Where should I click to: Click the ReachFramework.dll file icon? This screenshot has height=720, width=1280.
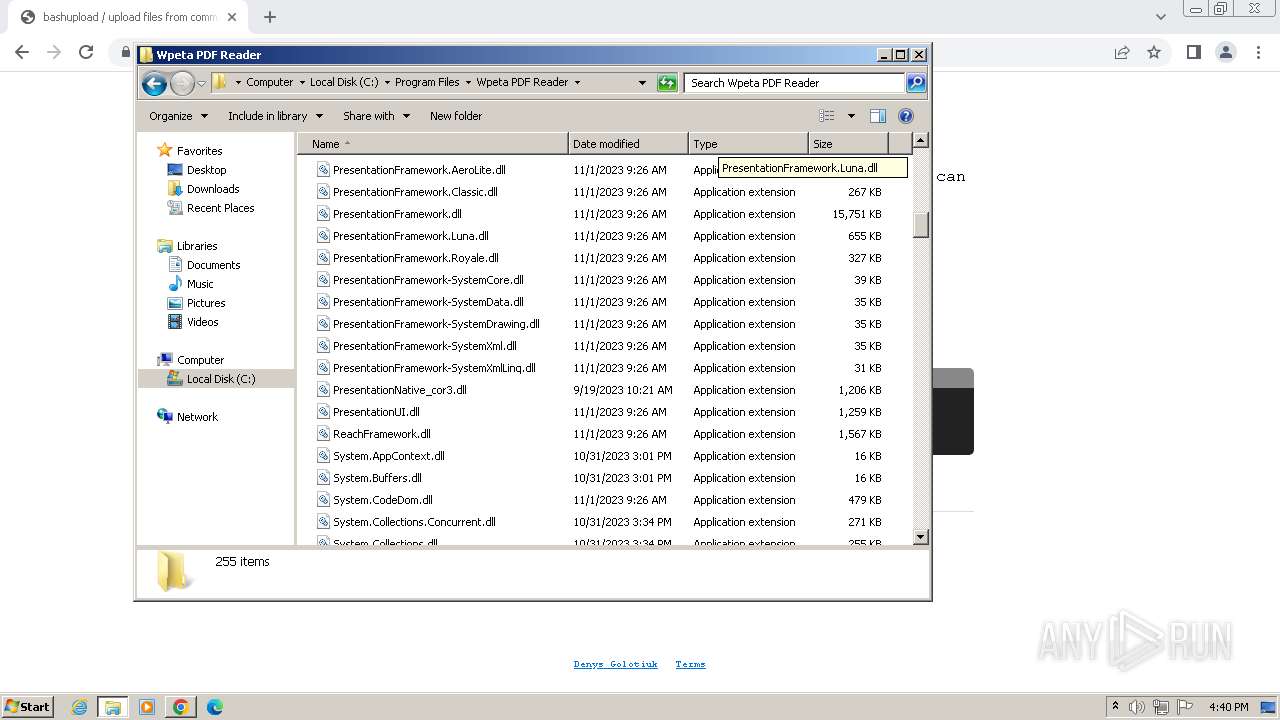coord(323,434)
